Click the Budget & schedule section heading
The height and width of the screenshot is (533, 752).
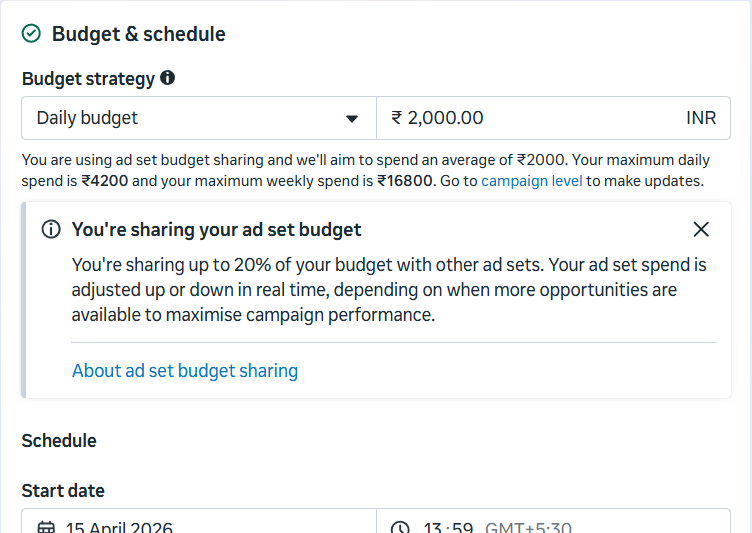(139, 34)
